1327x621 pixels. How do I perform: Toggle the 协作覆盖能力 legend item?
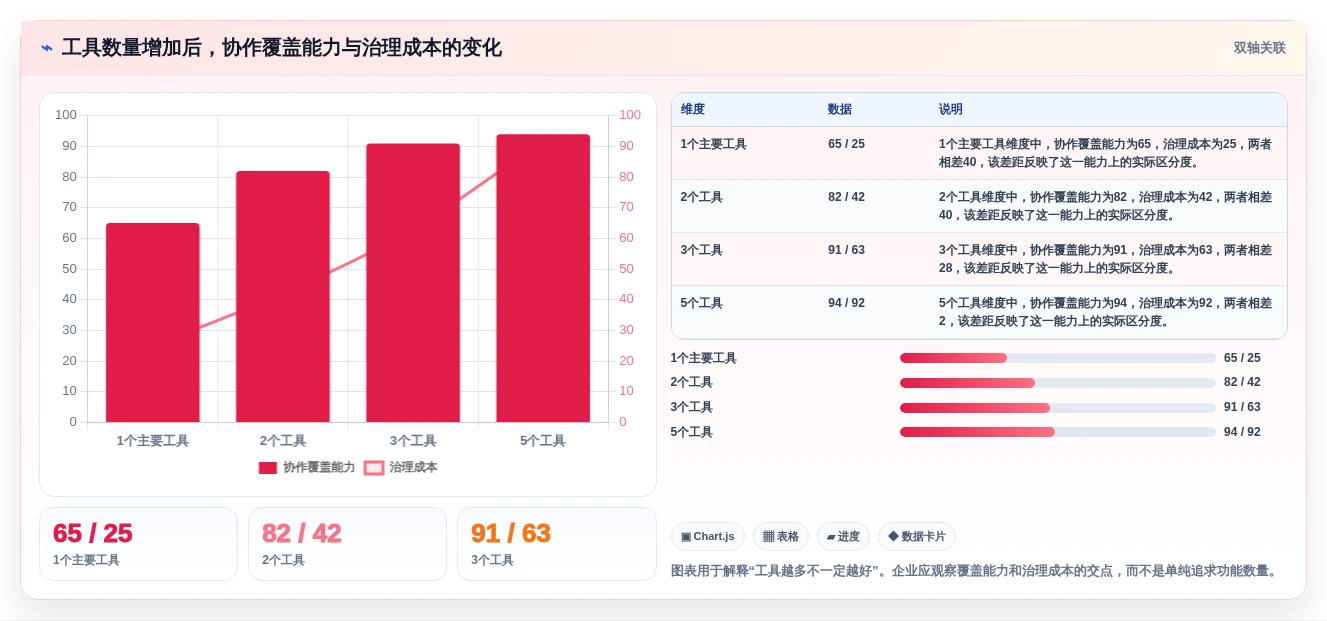coord(307,467)
